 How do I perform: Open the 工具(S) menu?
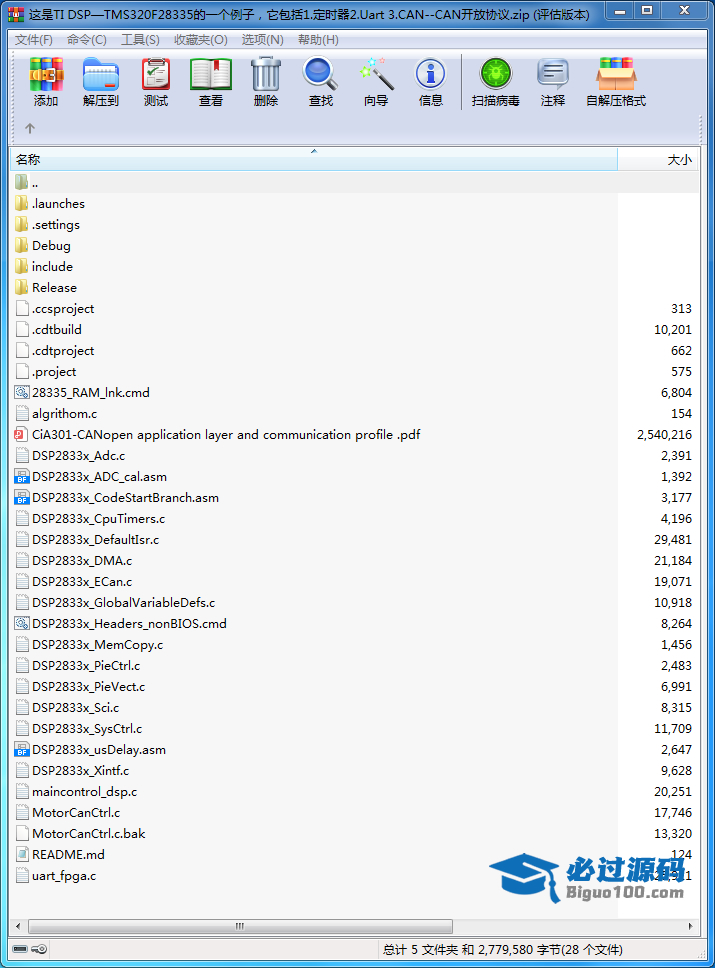click(x=140, y=40)
